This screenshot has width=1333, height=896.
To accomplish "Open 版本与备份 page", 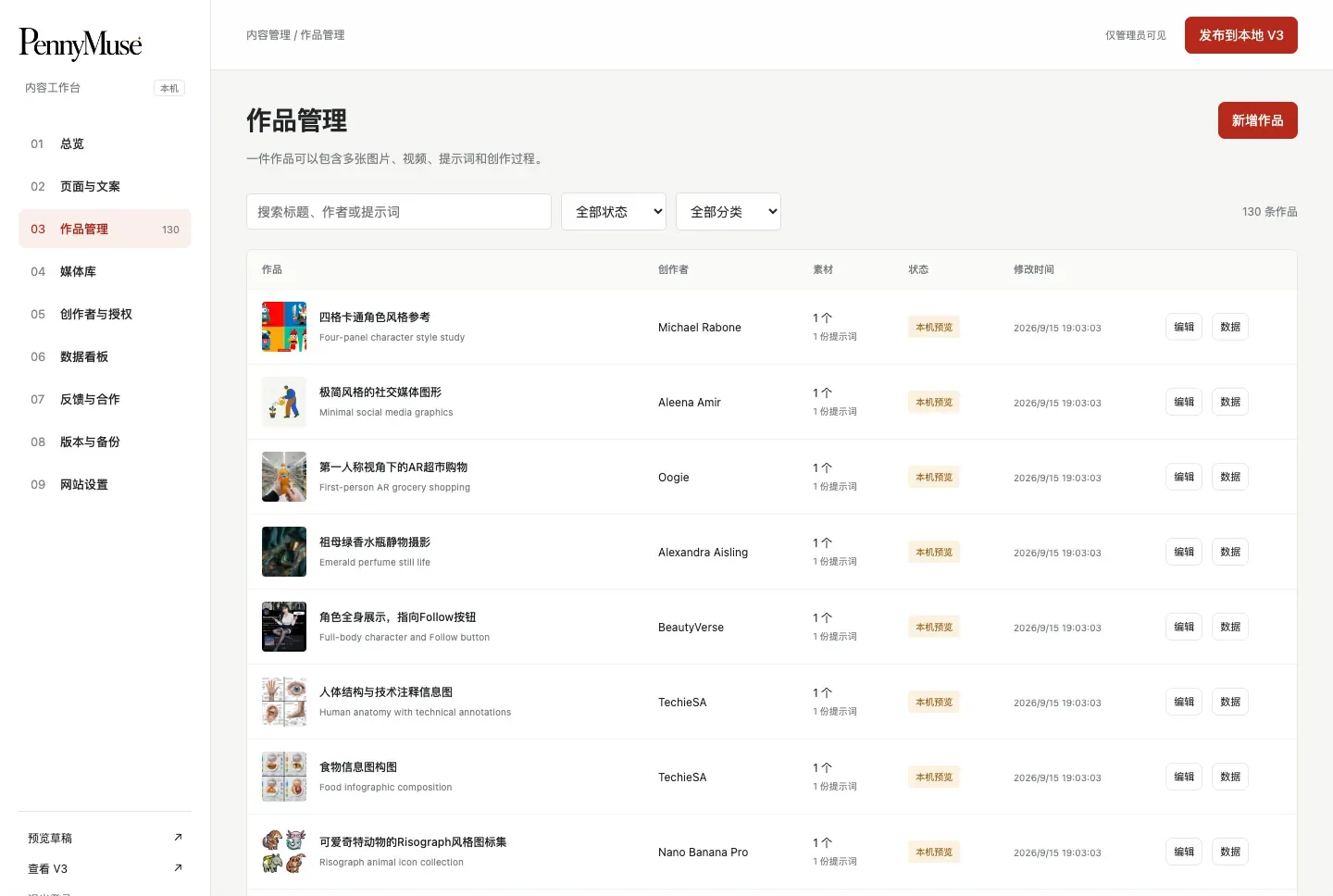I will pos(105,442).
